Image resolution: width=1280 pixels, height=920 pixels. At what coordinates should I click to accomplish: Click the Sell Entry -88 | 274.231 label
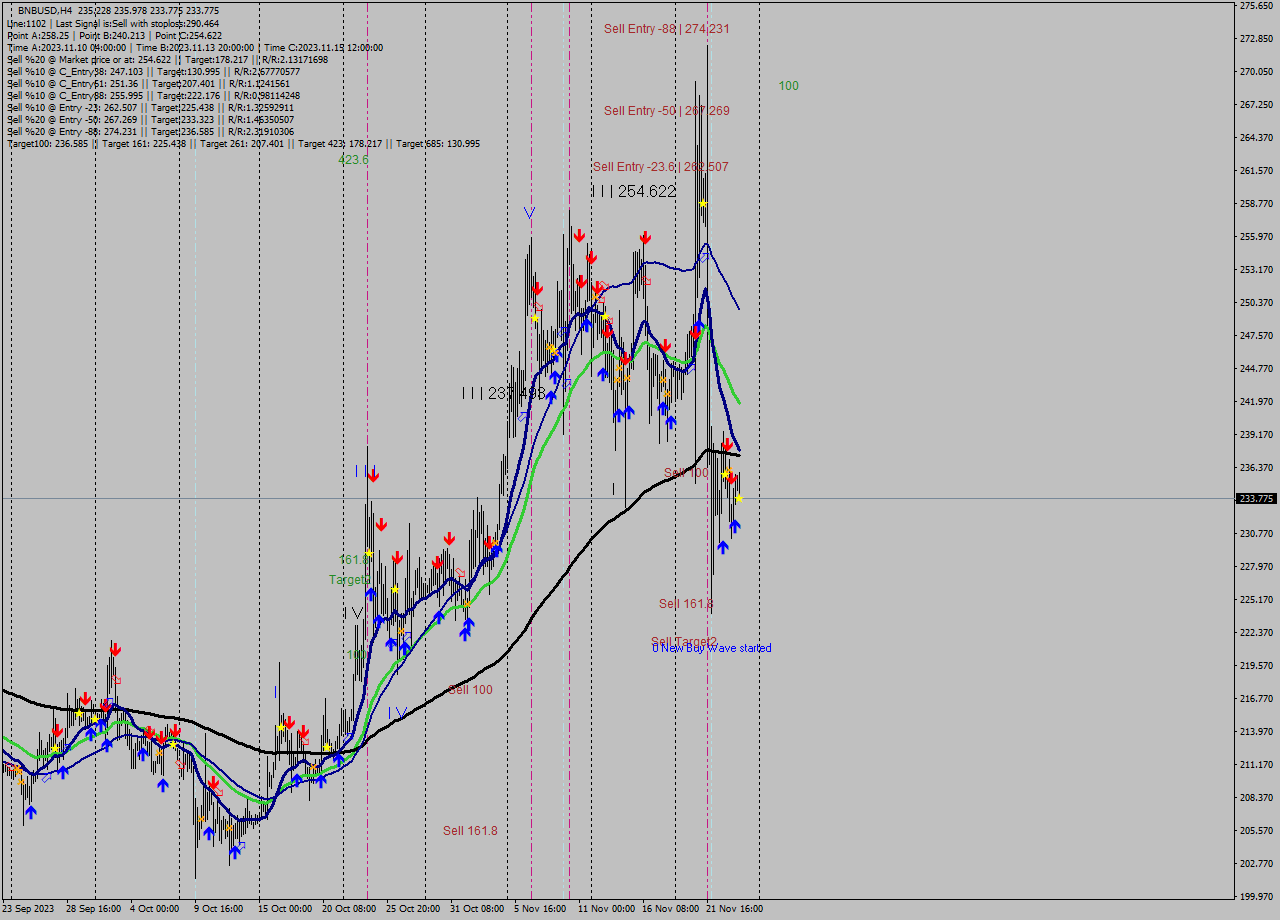pyautogui.click(x=665, y=29)
